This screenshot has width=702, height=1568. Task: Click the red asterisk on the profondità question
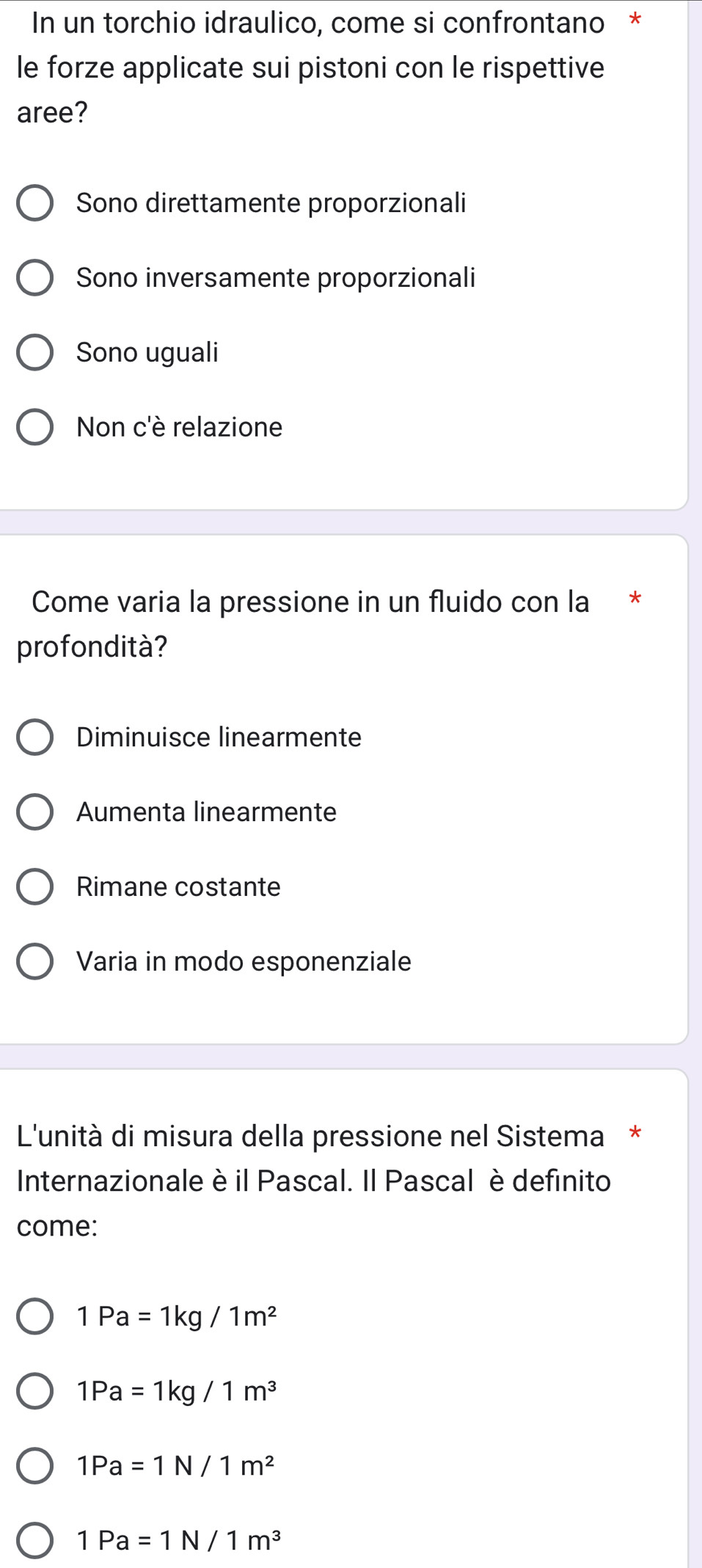click(x=635, y=598)
